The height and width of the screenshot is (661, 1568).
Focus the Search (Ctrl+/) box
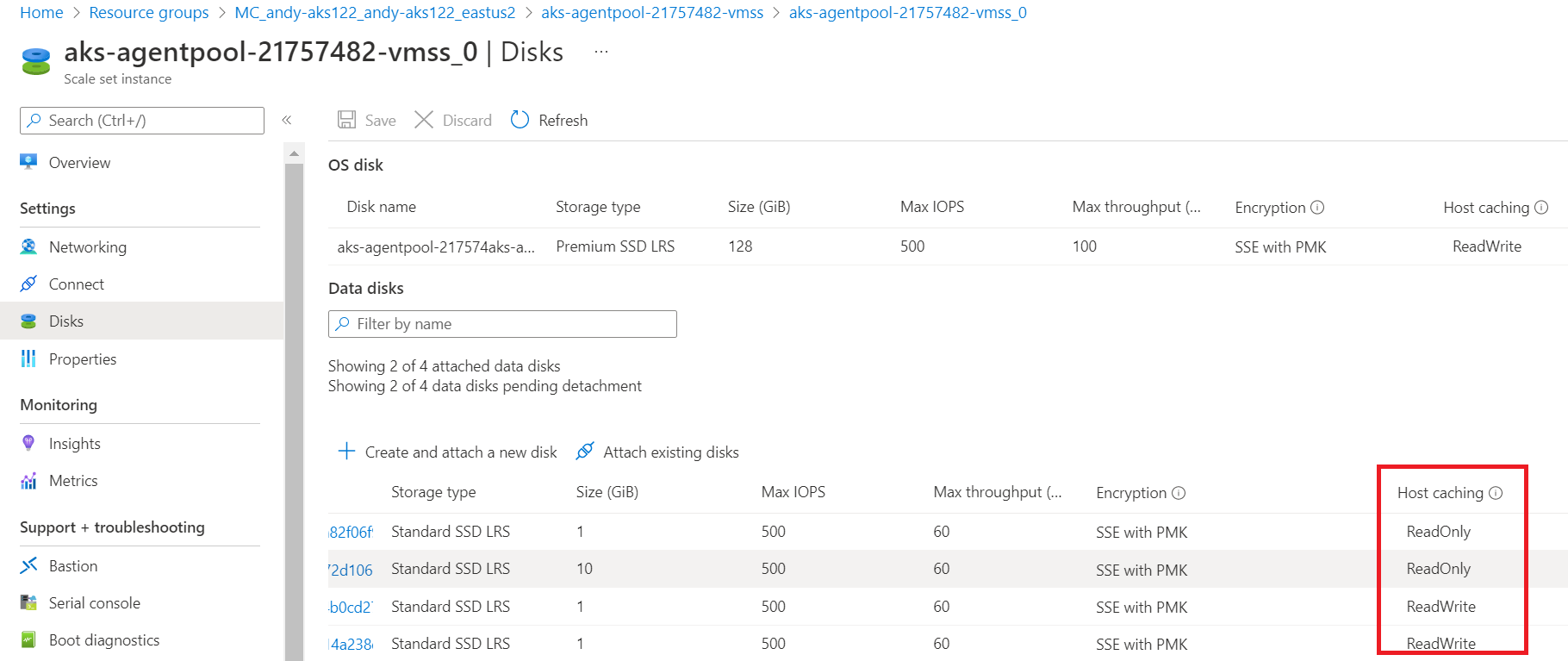(x=142, y=121)
